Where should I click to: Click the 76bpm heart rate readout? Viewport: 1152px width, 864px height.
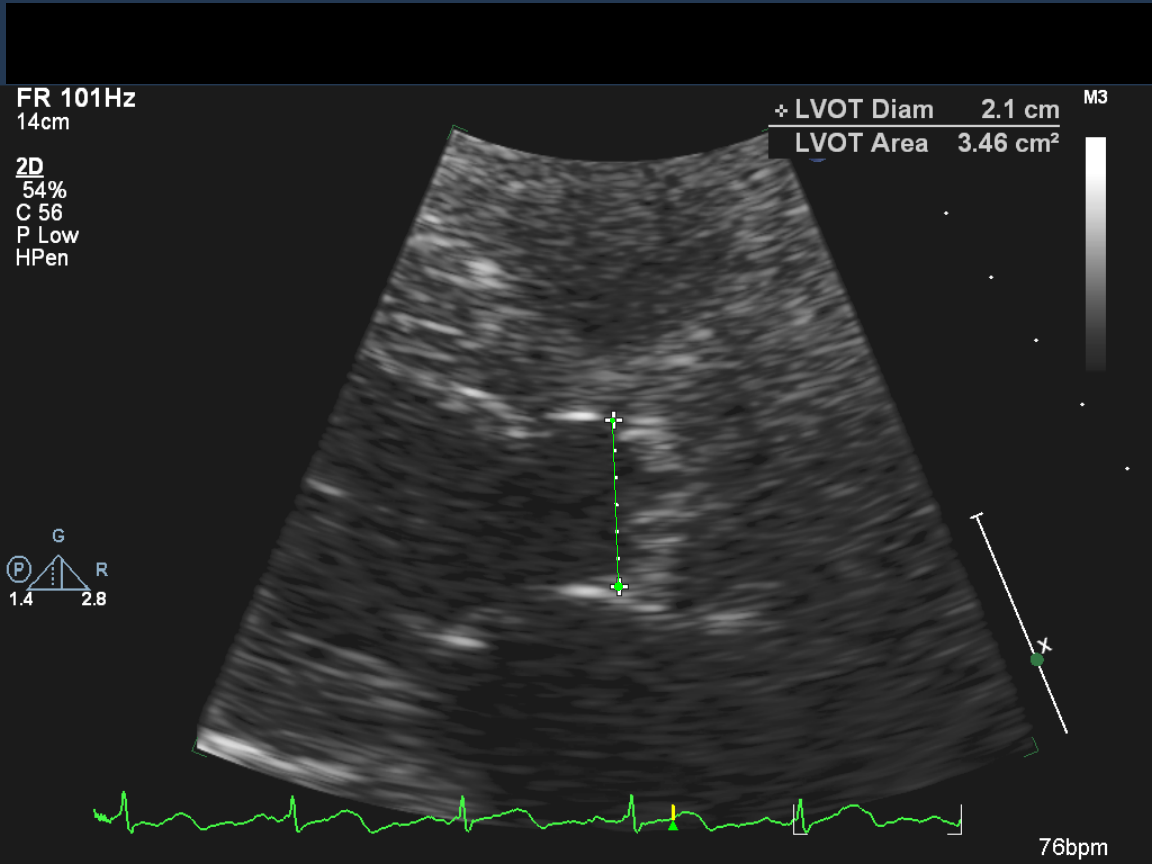tap(1074, 847)
